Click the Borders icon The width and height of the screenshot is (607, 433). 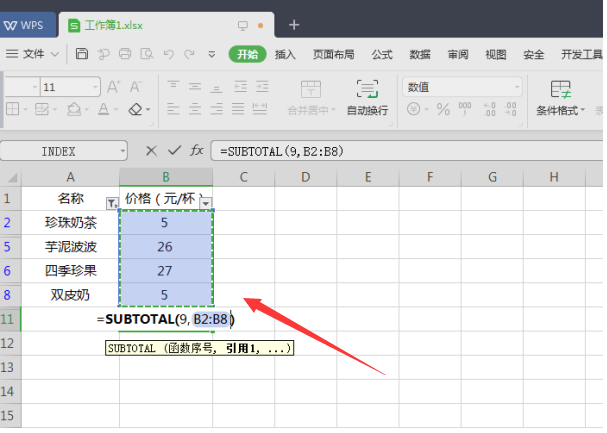13,109
